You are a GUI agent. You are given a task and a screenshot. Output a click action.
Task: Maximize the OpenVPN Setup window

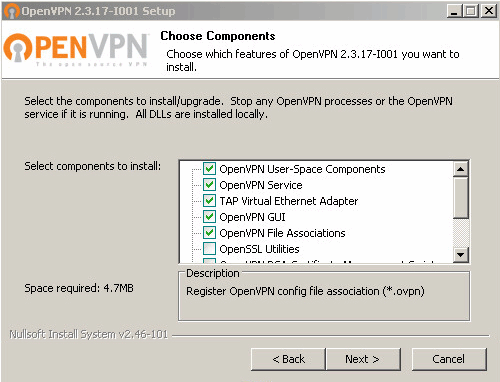[x=471, y=11]
